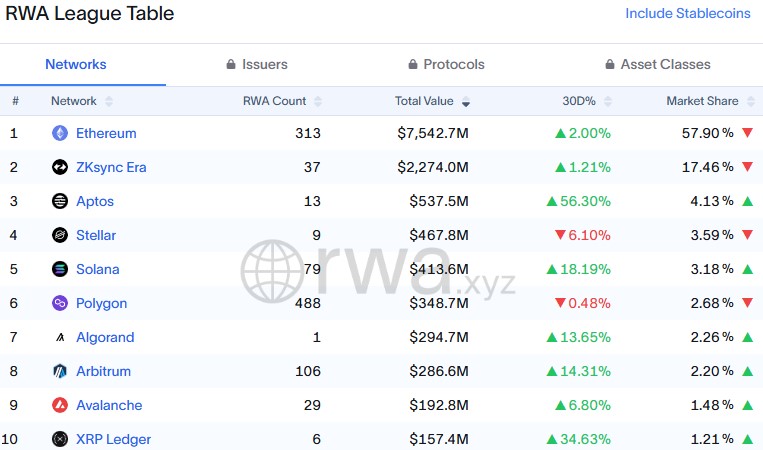The image size is (763, 450).
Task: Click the Aptos logo icon
Action: tap(60, 201)
